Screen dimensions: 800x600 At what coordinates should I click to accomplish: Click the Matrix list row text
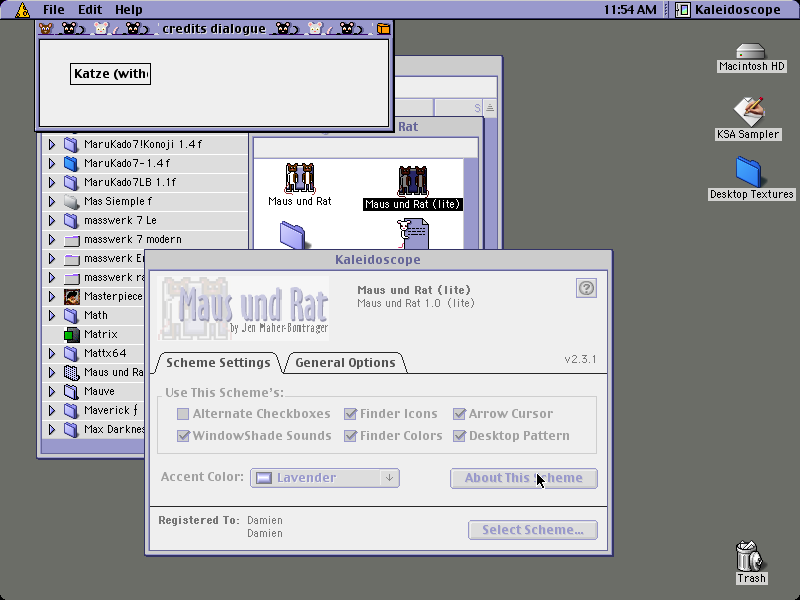coord(101,335)
